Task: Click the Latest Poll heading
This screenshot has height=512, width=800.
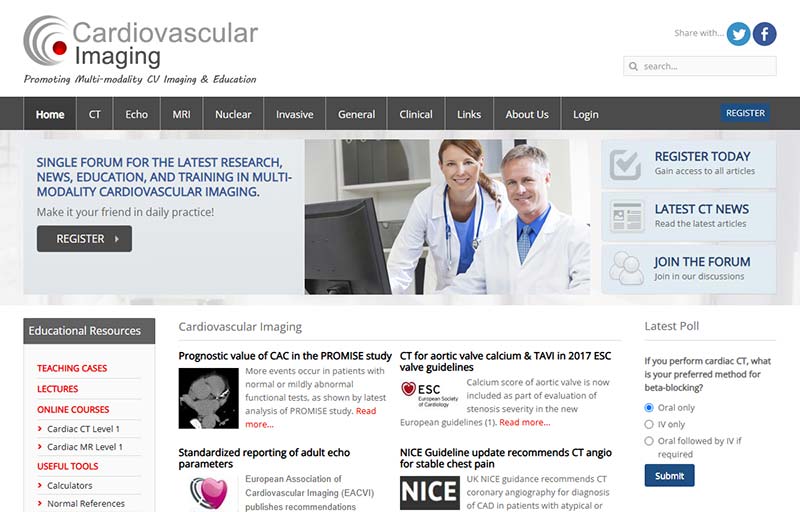Action: (x=671, y=326)
